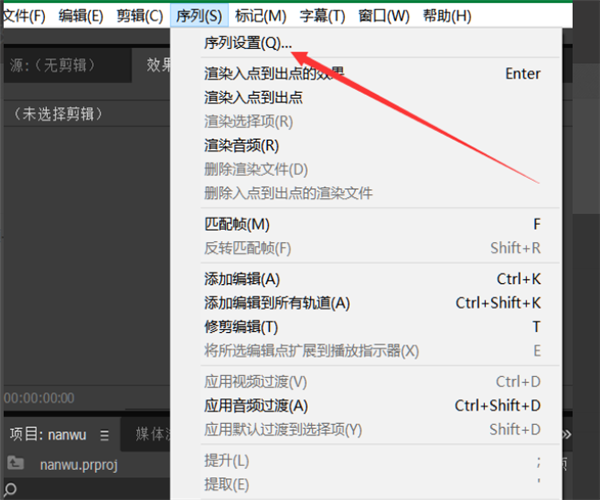Open the 标记(M) menu
Viewport: 600px width, 500px height.
(x=261, y=16)
